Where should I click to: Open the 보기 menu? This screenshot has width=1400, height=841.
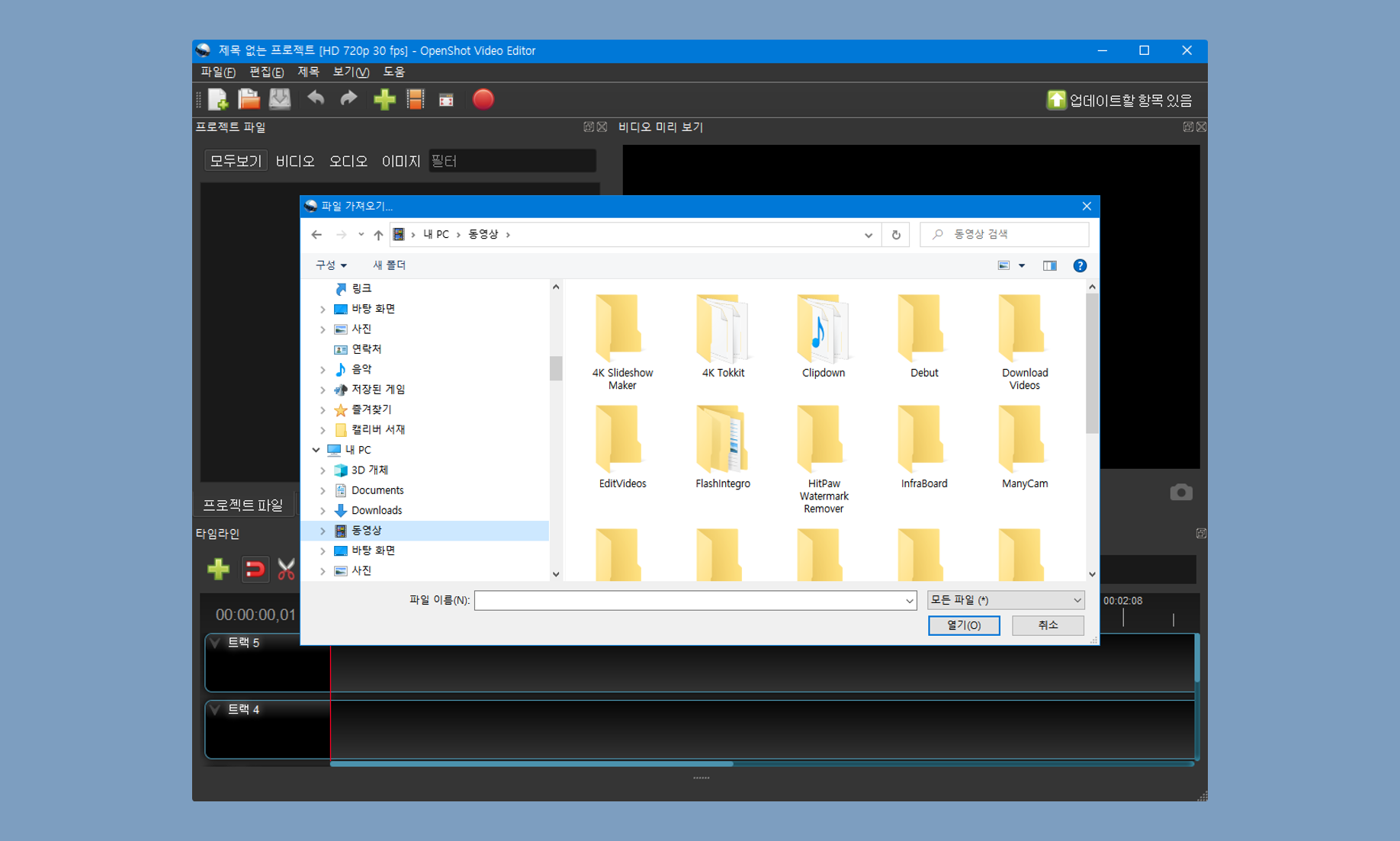(351, 72)
